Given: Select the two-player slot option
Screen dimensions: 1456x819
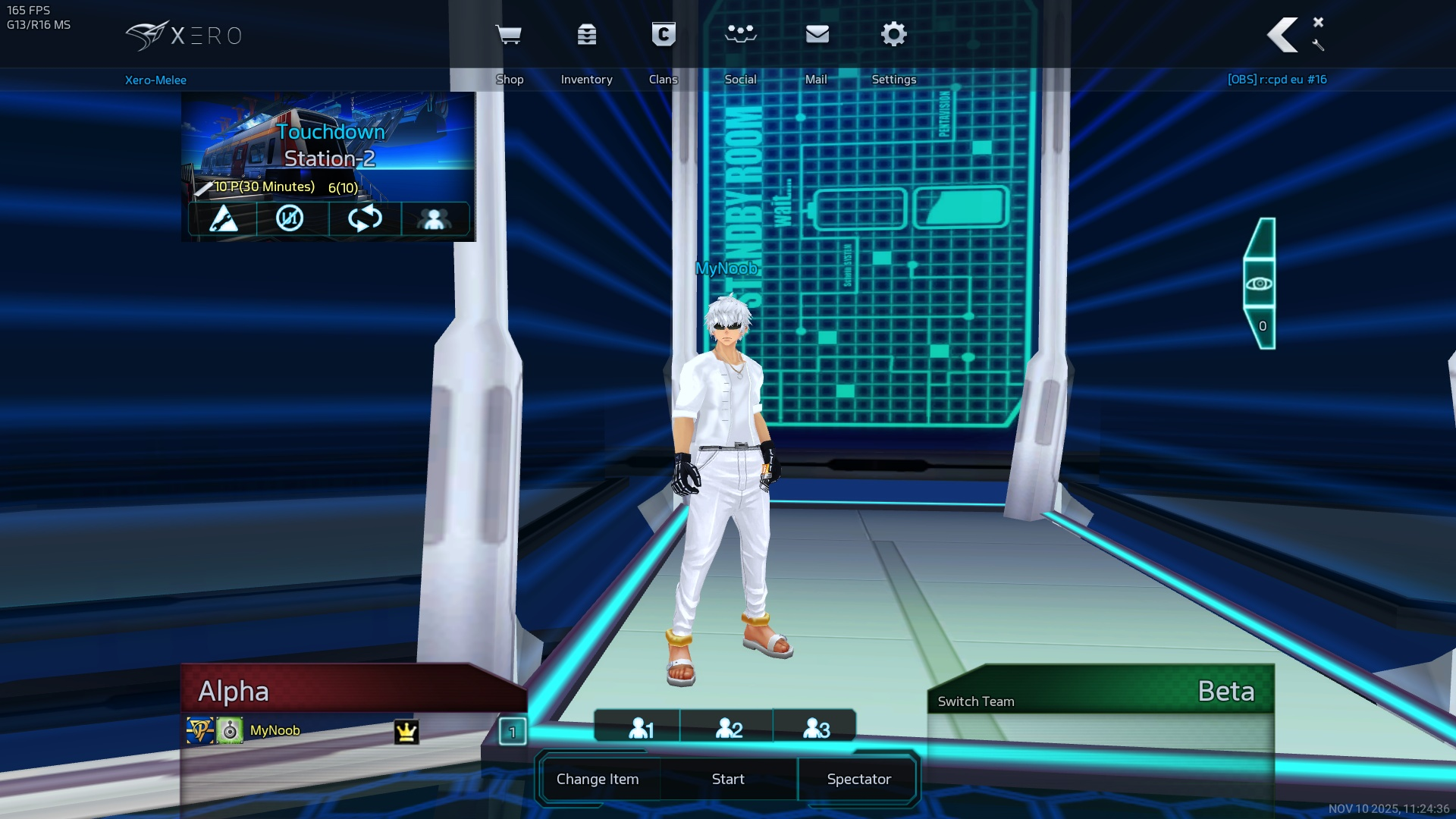Looking at the screenshot, I should (728, 728).
